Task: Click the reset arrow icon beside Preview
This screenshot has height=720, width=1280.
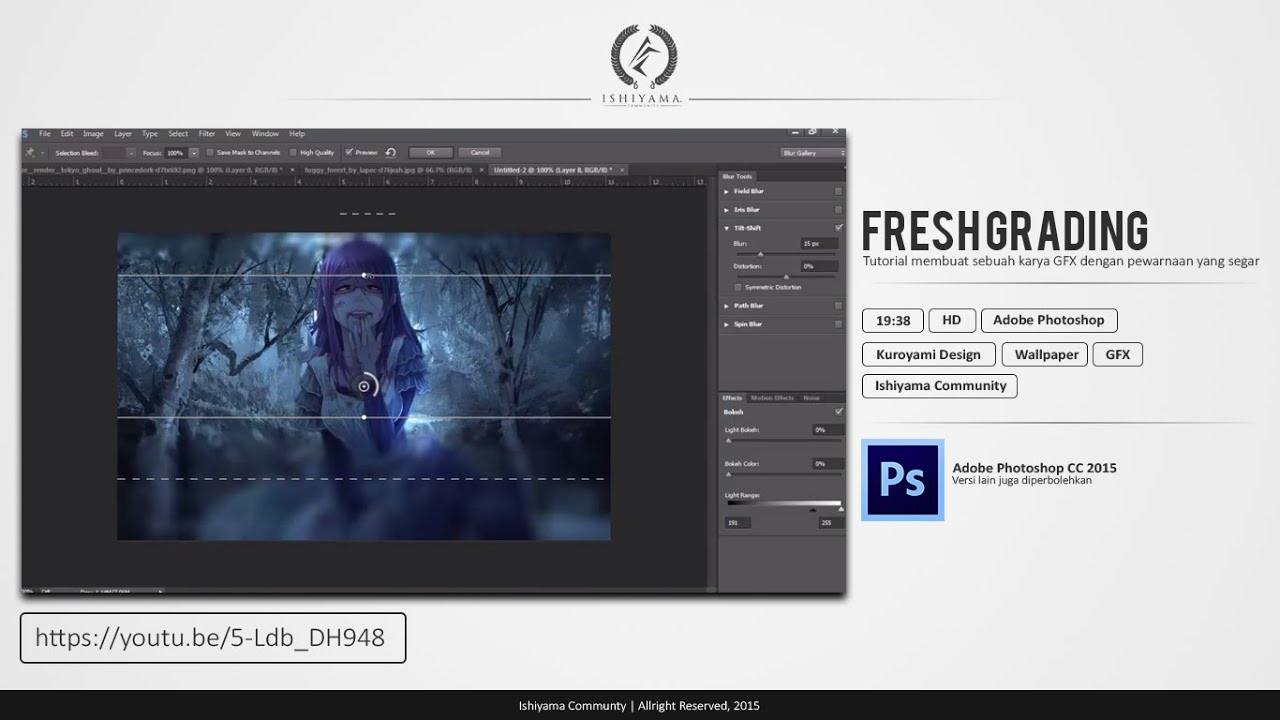Action: tap(390, 152)
